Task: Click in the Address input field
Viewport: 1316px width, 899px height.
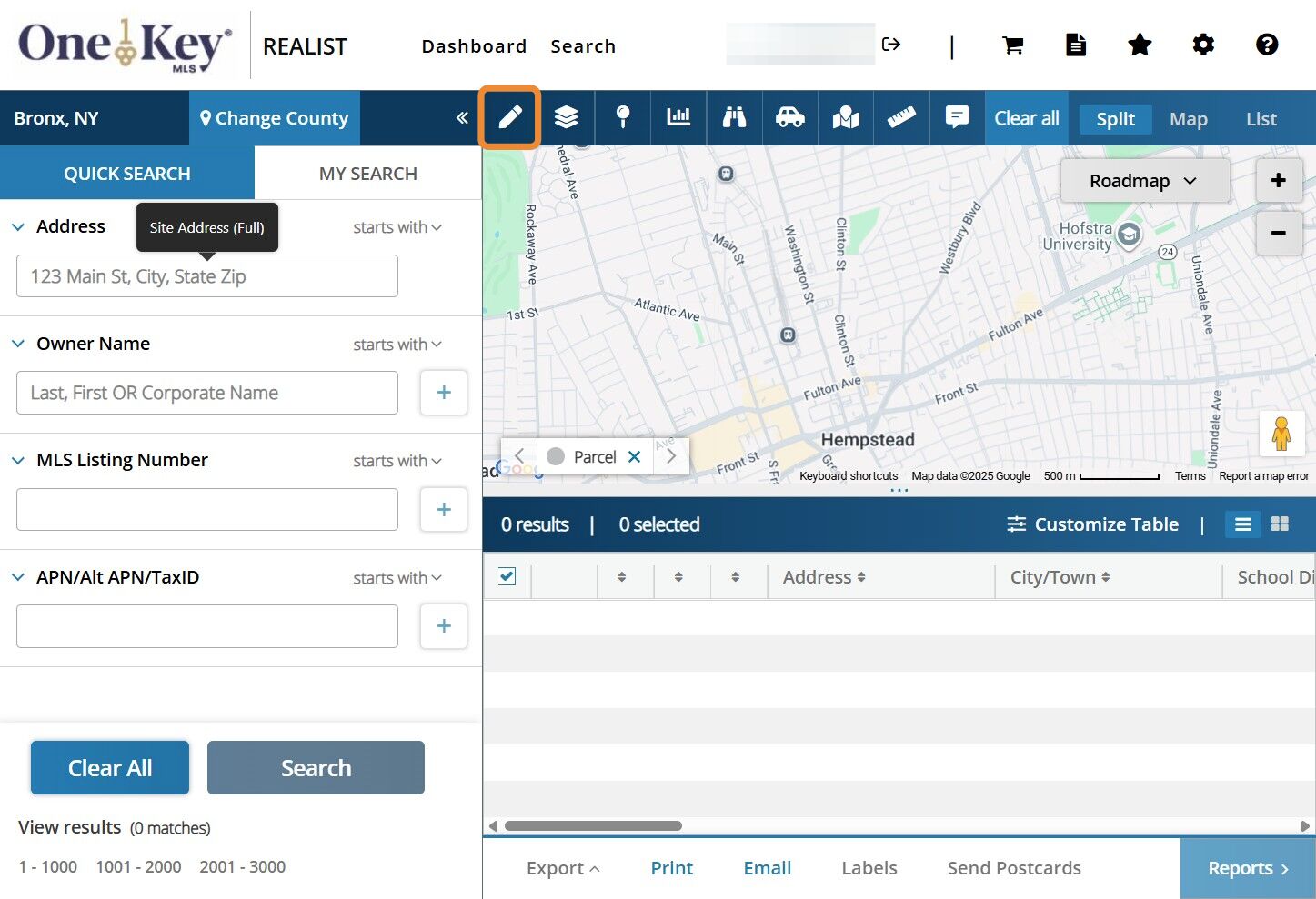Action: point(207,276)
